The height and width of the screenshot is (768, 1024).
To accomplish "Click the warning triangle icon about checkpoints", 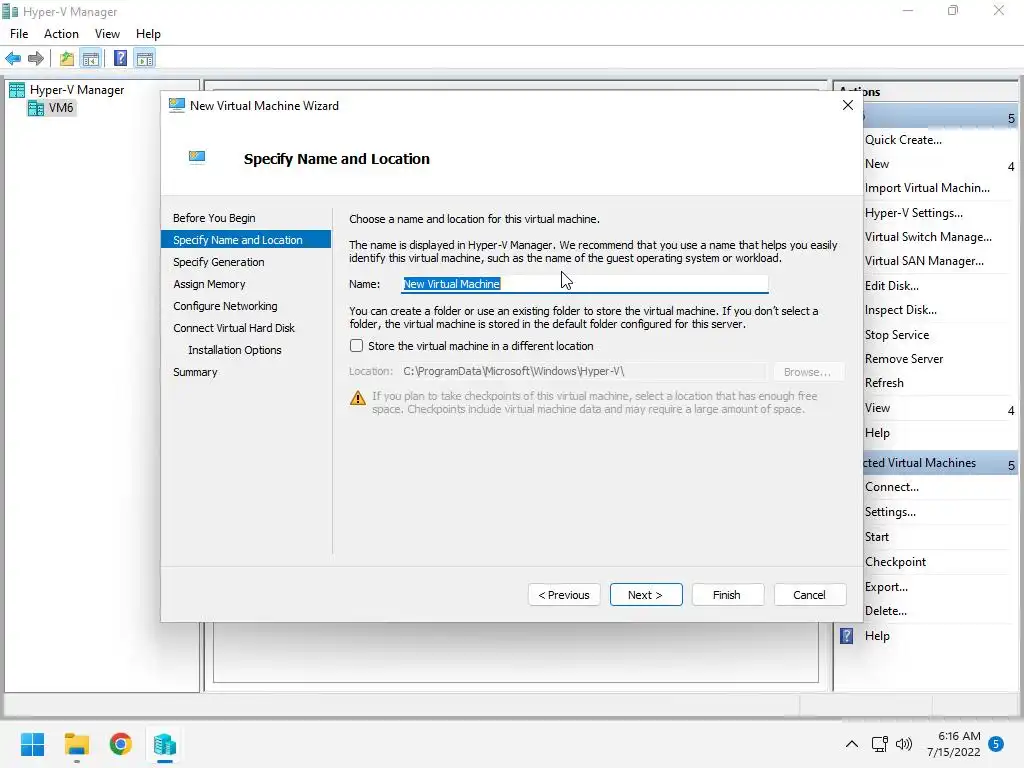I will (x=358, y=398).
